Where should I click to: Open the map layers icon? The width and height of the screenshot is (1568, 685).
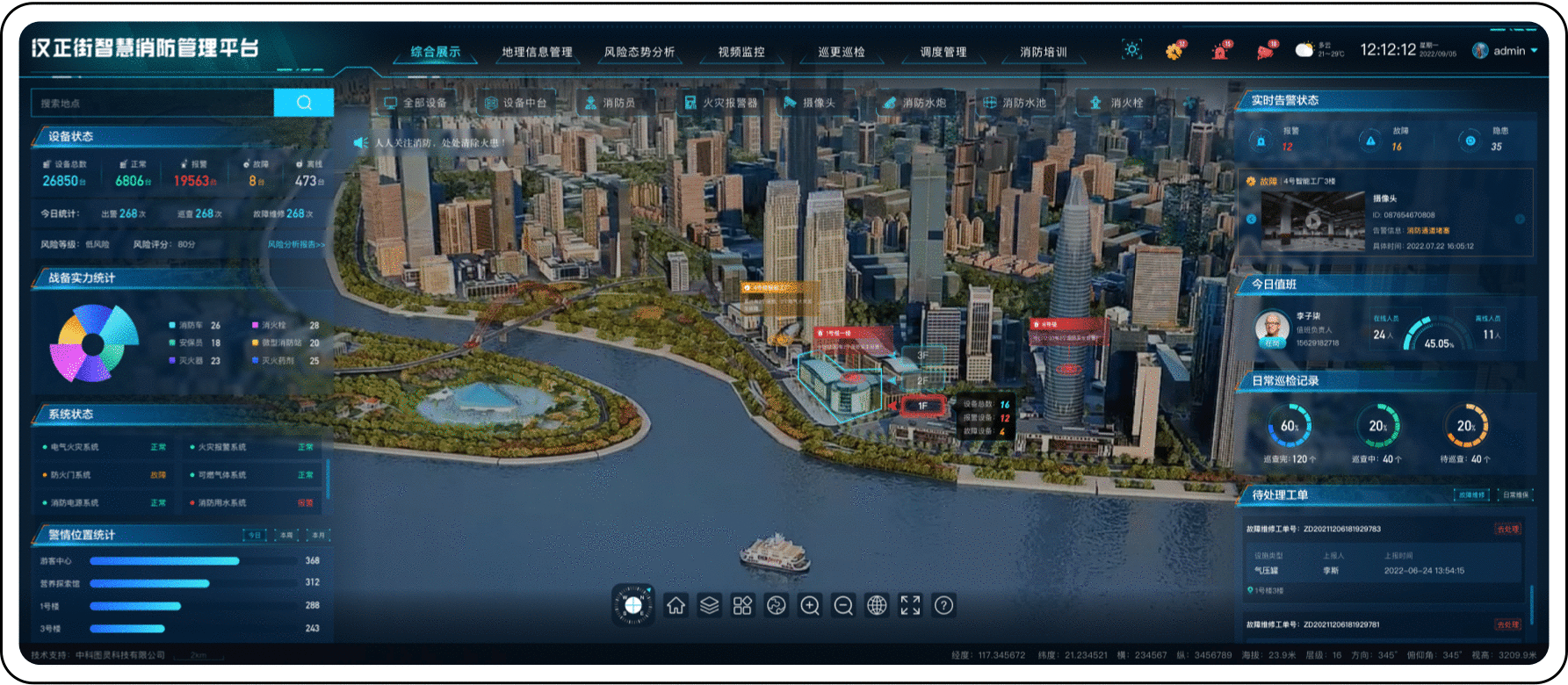click(x=709, y=605)
